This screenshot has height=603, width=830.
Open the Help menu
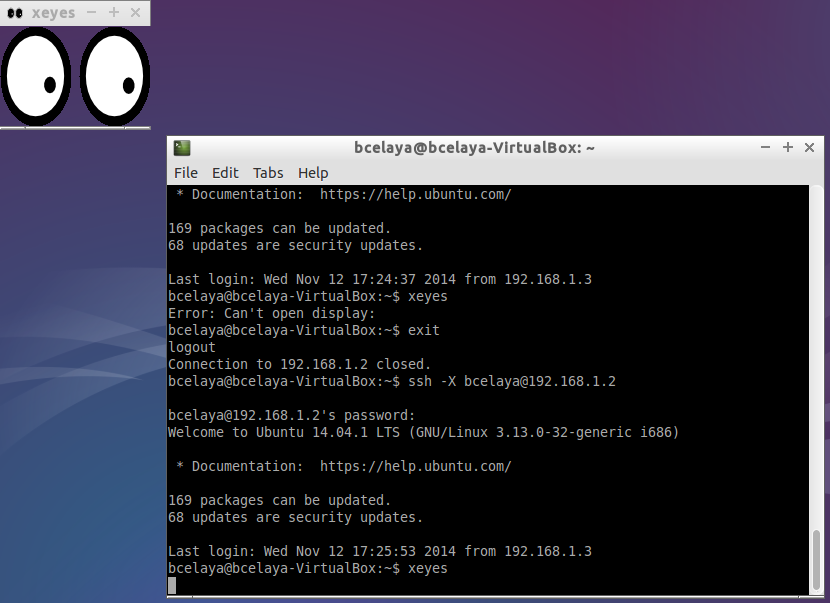click(x=313, y=173)
